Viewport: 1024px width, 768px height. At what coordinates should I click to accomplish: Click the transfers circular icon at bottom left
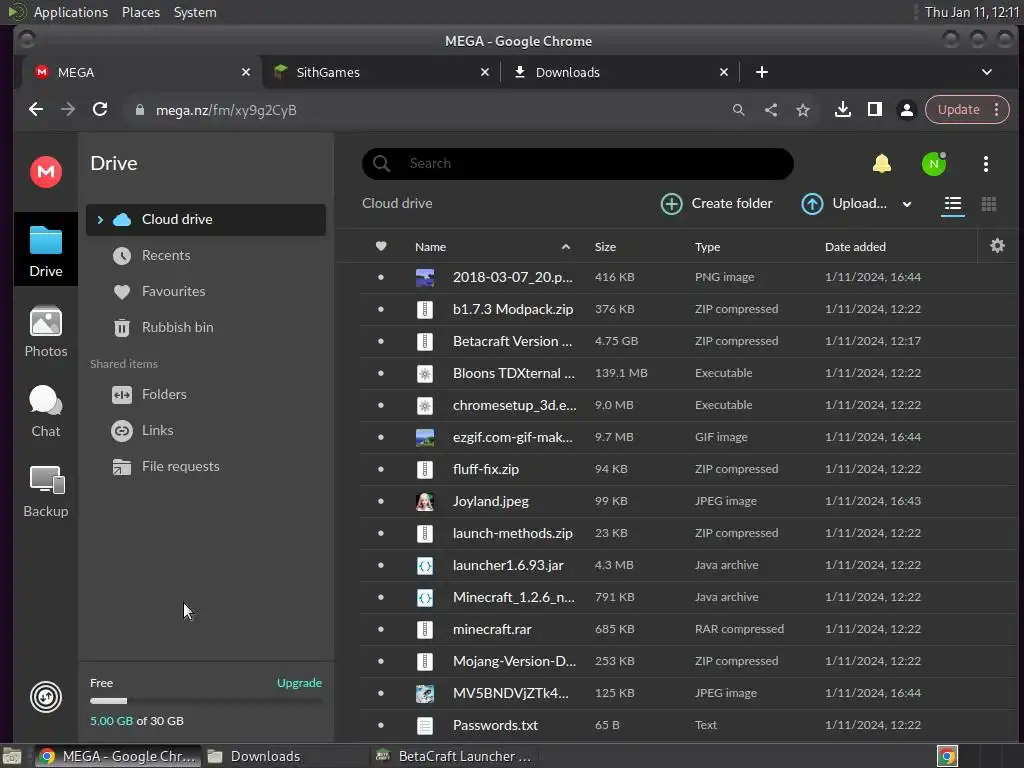point(46,697)
